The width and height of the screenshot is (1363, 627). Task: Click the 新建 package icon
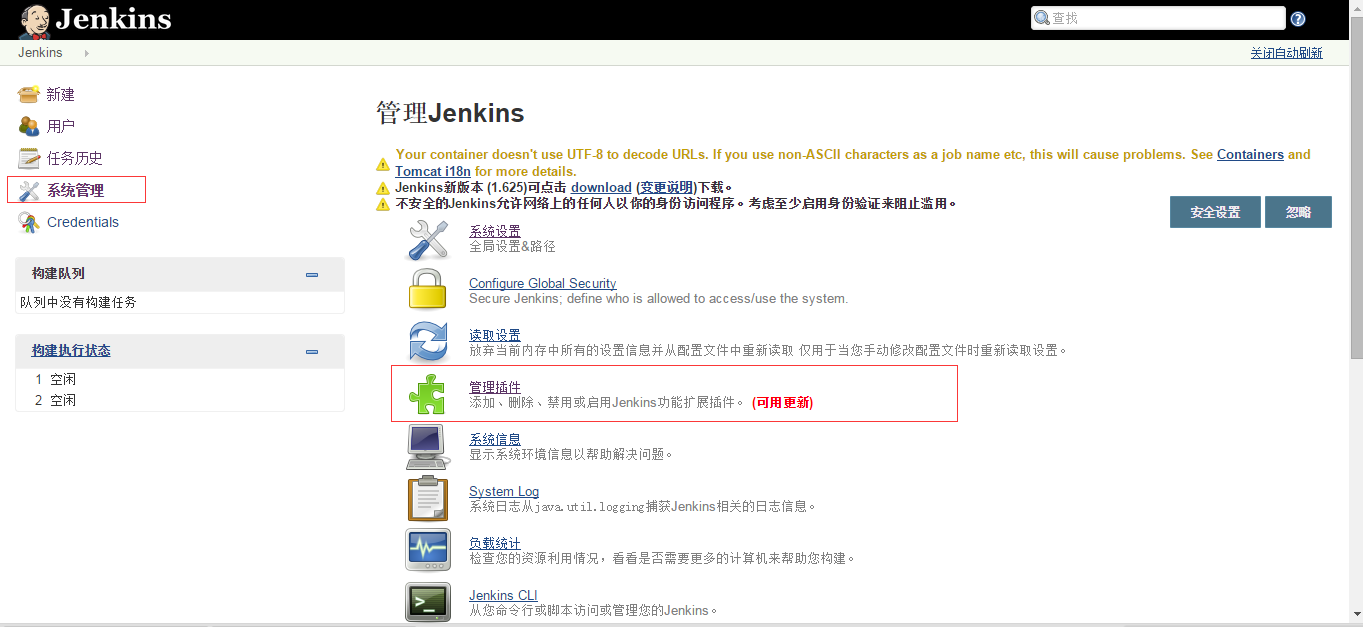click(x=28, y=94)
